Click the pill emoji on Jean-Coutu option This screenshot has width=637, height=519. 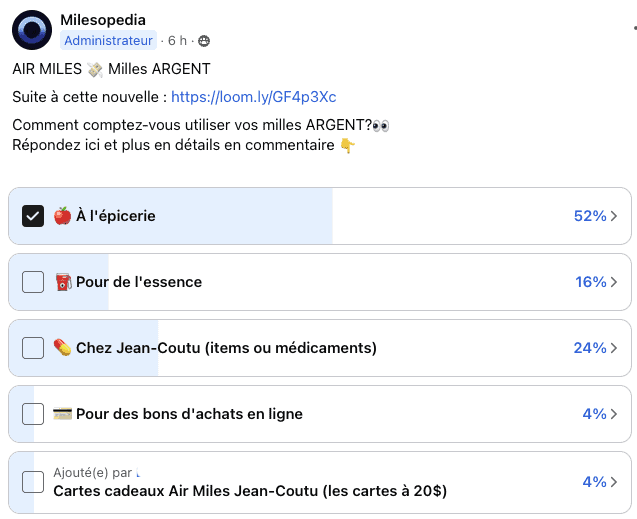pyautogui.click(x=62, y=348)
